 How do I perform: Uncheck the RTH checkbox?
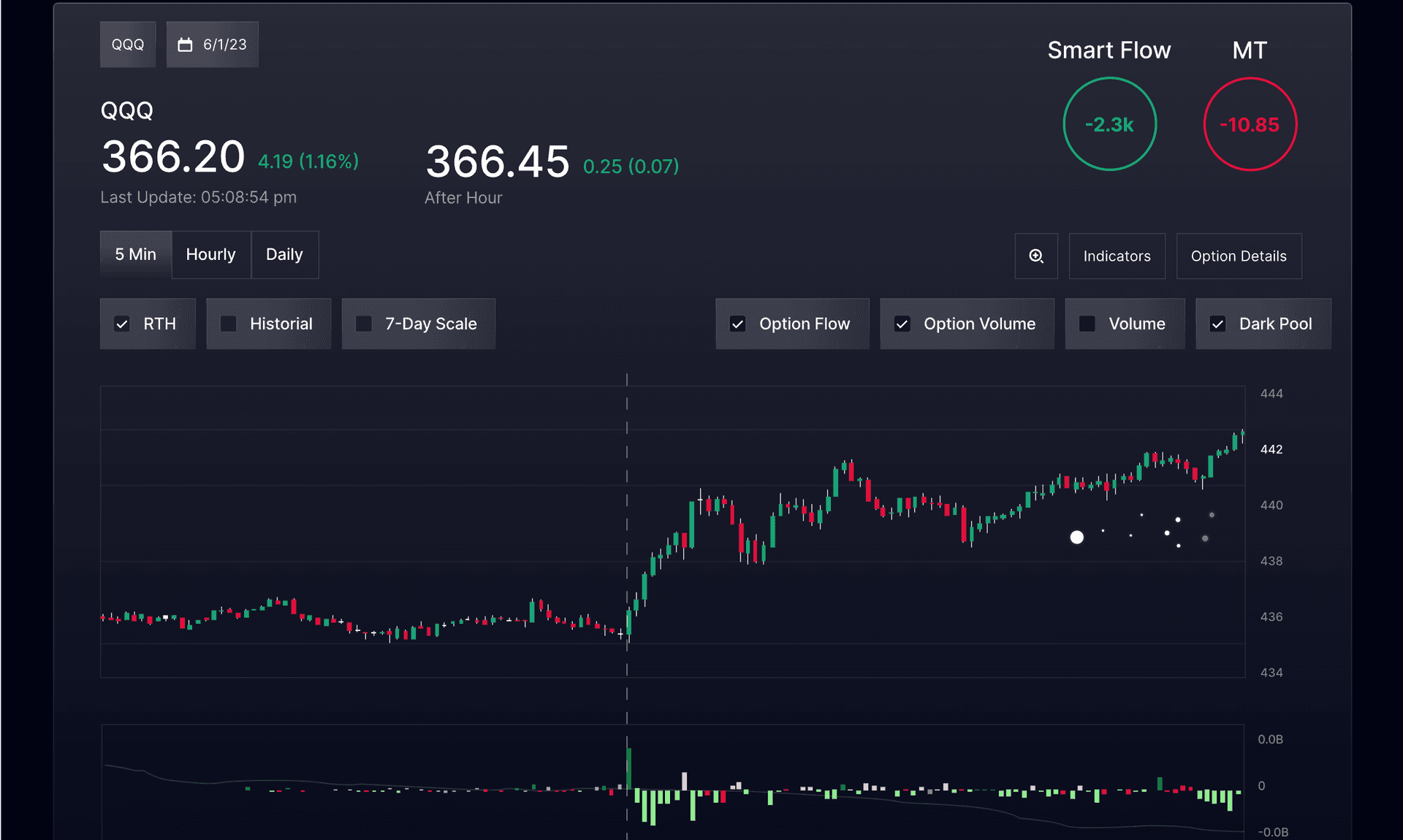click(122, 324)
